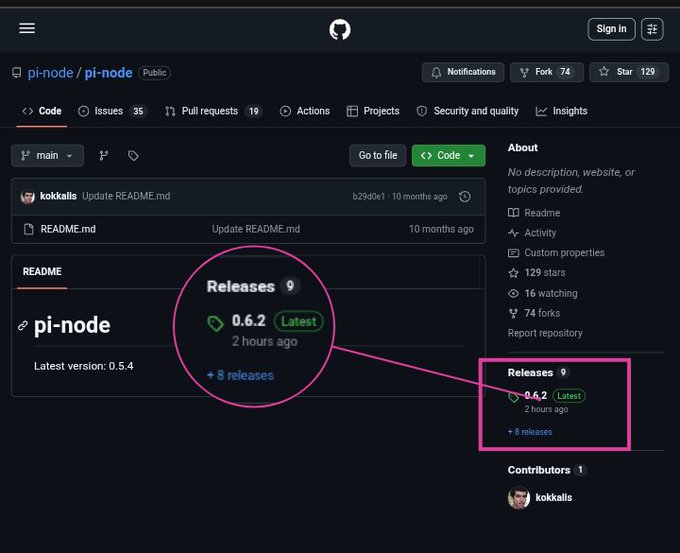Open the Projects tab
Screen dimensions: 680x553
point(373,111)
